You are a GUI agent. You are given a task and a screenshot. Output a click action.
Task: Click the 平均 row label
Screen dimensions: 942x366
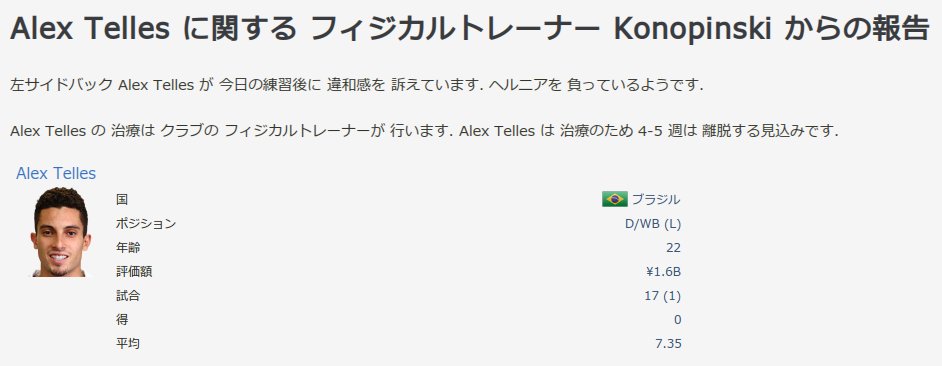128,344
